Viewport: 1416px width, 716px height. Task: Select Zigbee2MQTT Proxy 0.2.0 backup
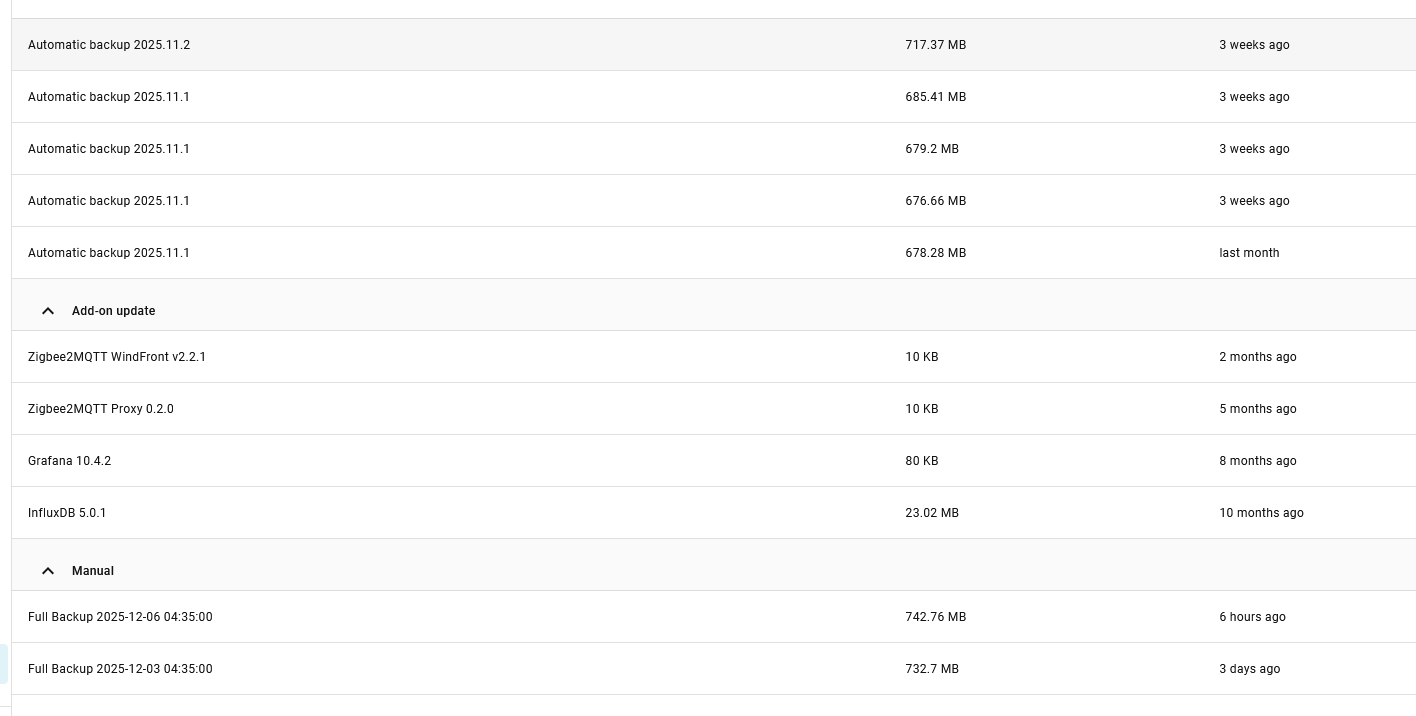pyautogui.click(x=101, y=409)
